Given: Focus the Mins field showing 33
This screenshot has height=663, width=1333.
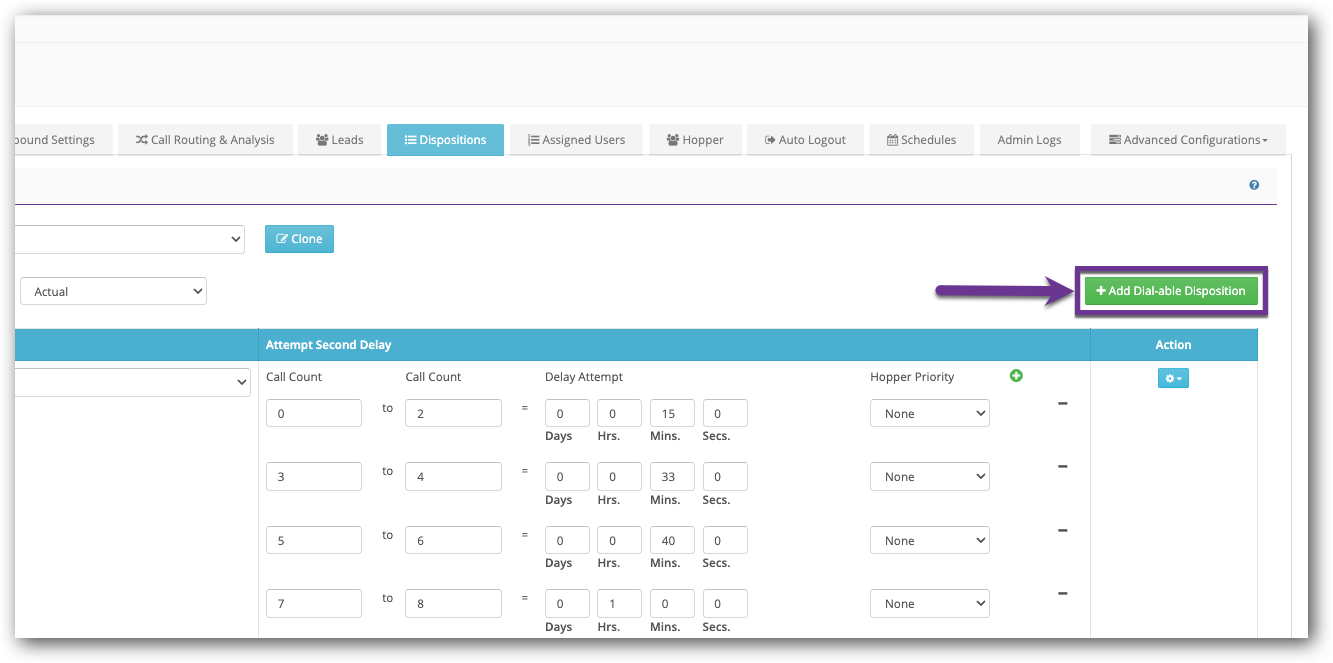Looking at the screenshot, I should 671,476.
